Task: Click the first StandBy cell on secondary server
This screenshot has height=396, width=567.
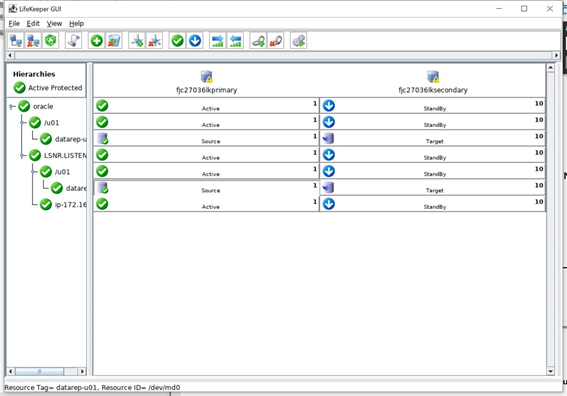Action: pyautogui.click(x=432, y=105)
